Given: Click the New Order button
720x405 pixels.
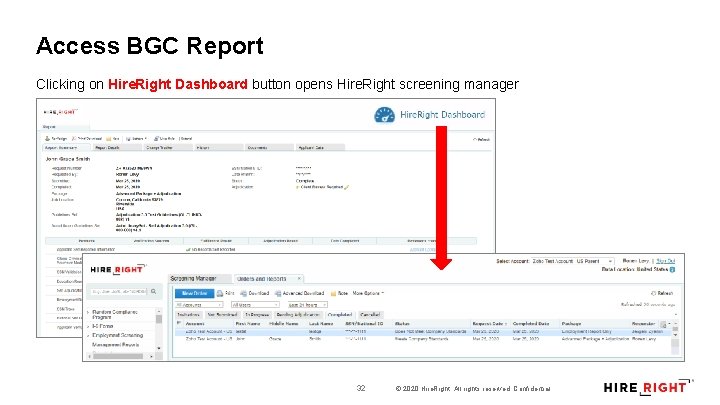Looking at the screenshot, I should click(194, 293).
